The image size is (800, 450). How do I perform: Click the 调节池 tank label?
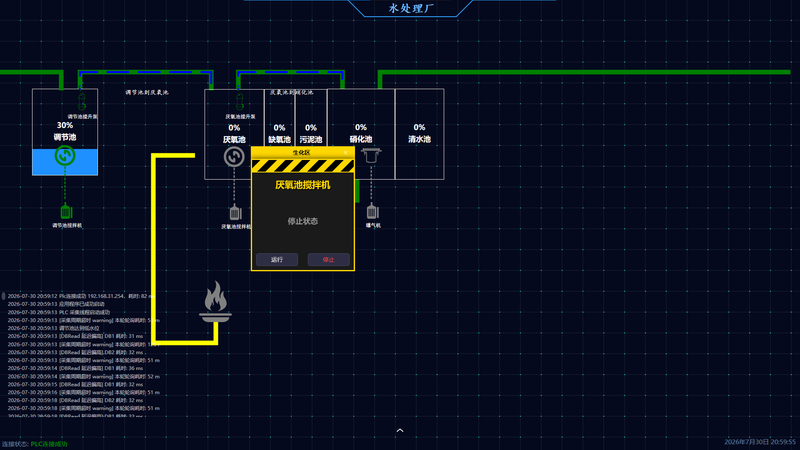(65, 137)
